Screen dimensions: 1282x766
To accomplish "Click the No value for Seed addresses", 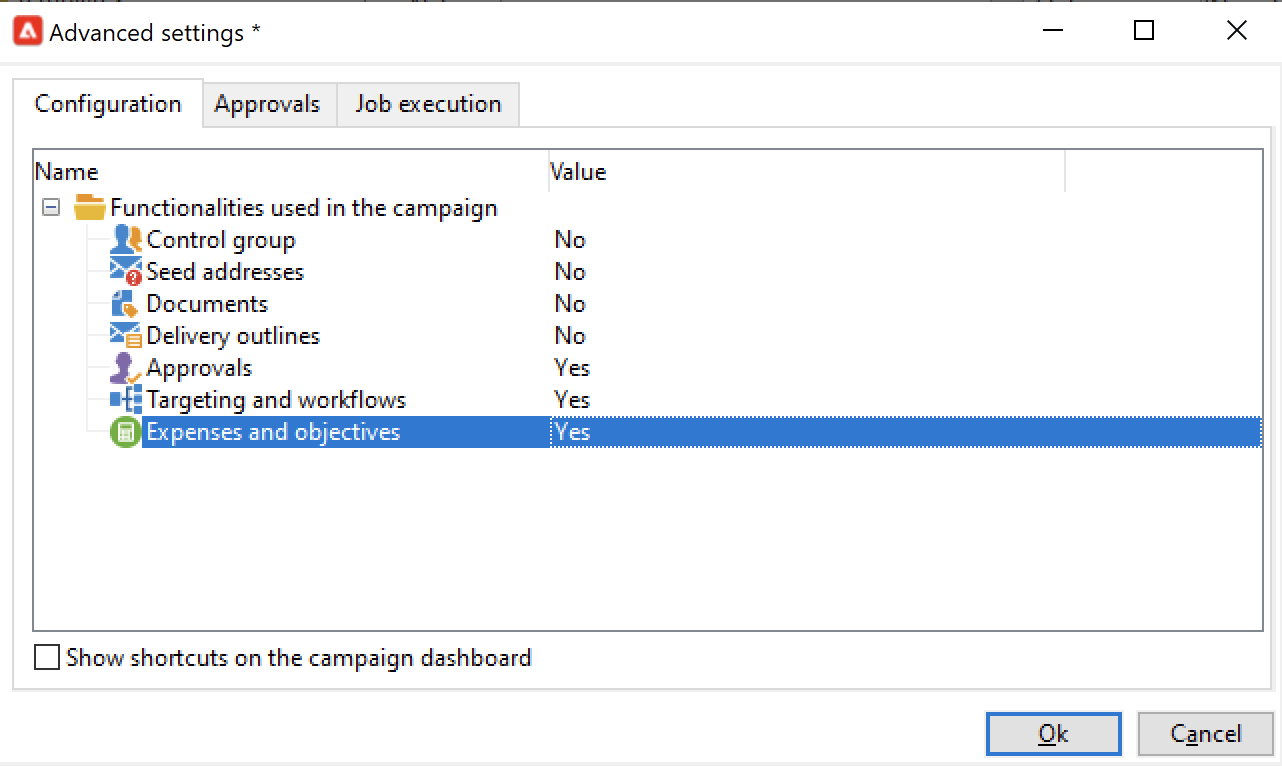I will point(570,272).
